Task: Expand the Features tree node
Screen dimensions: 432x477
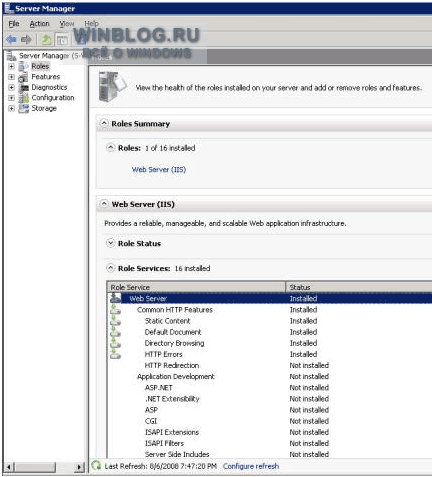Action: click(x=11, y=77)
